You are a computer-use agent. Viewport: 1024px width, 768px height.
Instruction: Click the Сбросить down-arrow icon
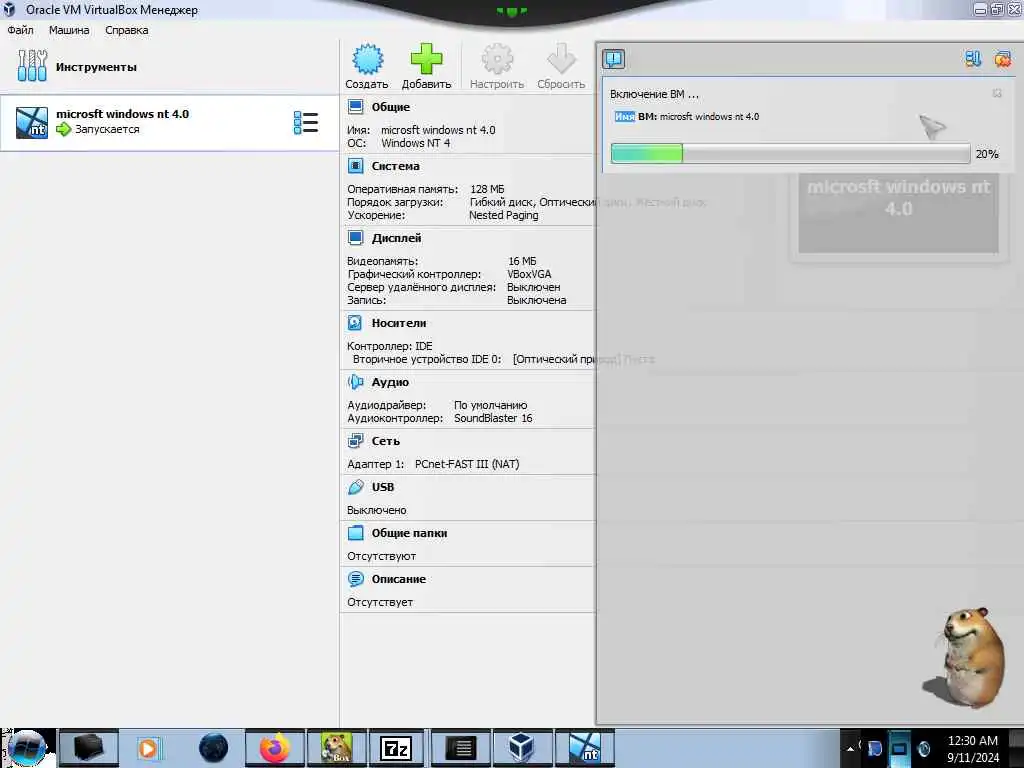[x=561, y=59]
